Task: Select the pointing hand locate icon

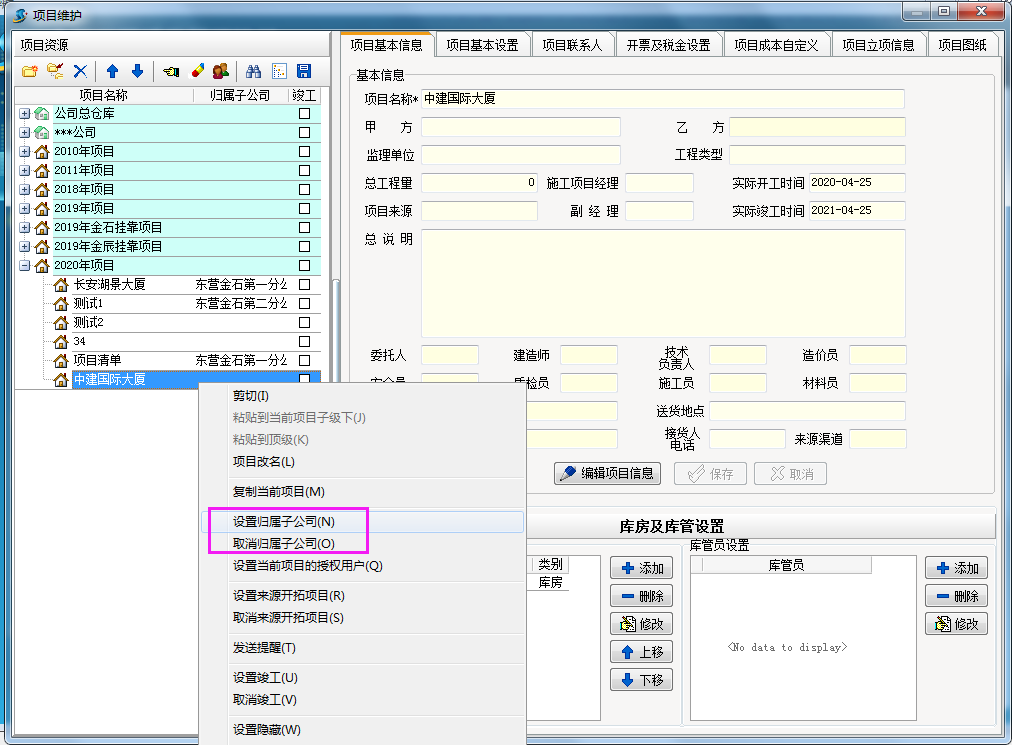Action: (x=171, y=71)
